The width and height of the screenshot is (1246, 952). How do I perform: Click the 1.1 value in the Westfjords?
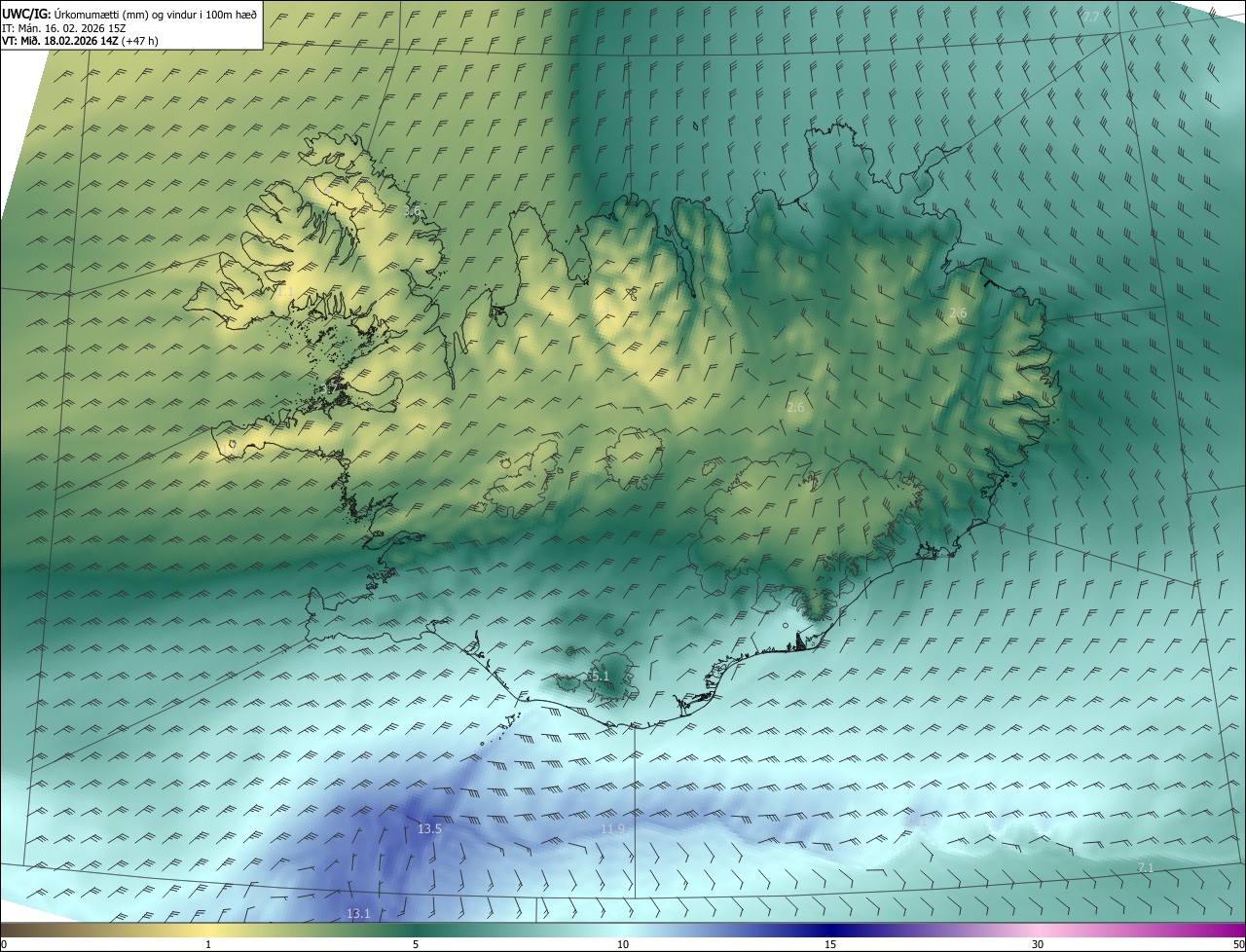pyautogui.click(x=285, y=291)
